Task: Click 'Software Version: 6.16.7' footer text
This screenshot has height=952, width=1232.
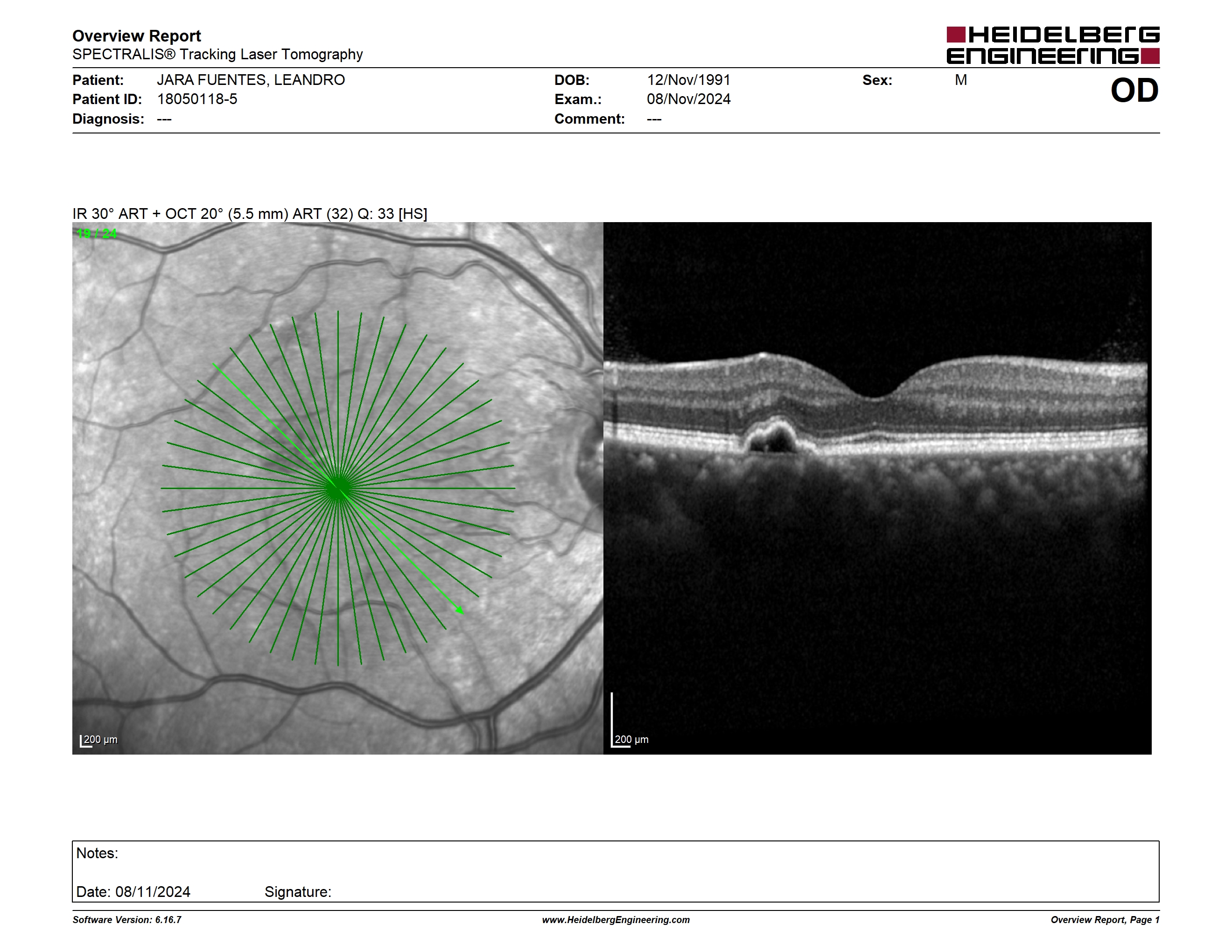Action: (127, 920)
